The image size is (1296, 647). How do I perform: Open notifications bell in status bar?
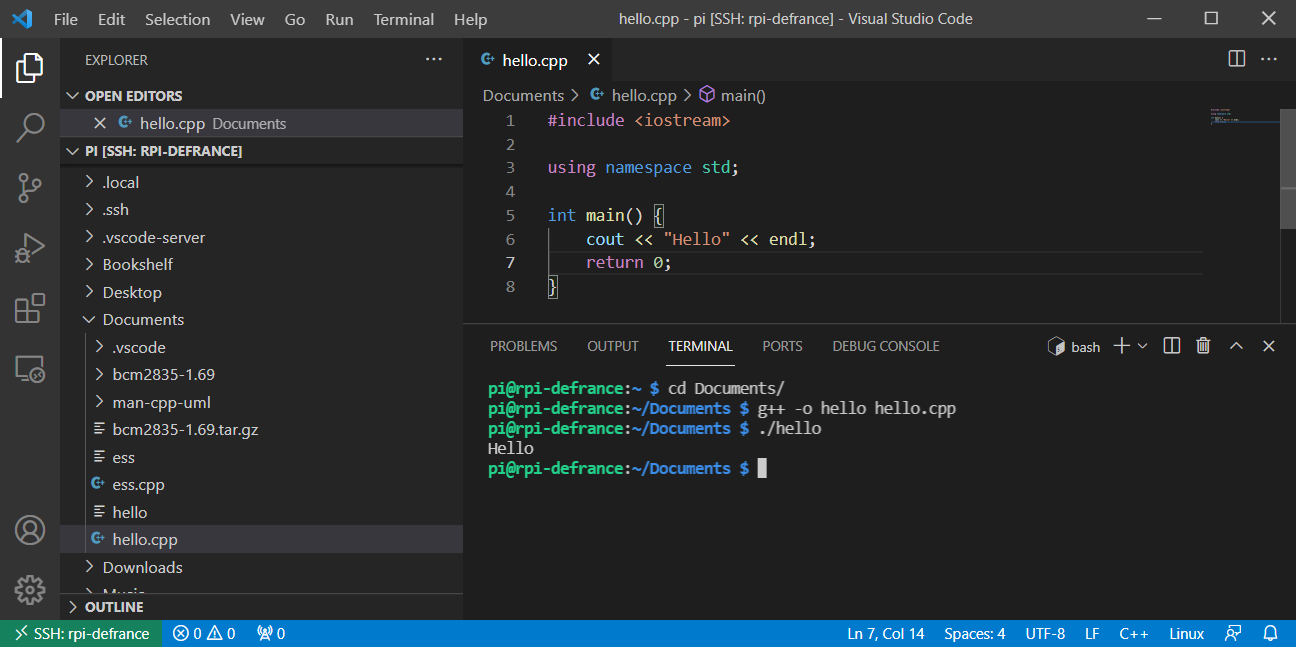click(x=1270, y=633)
